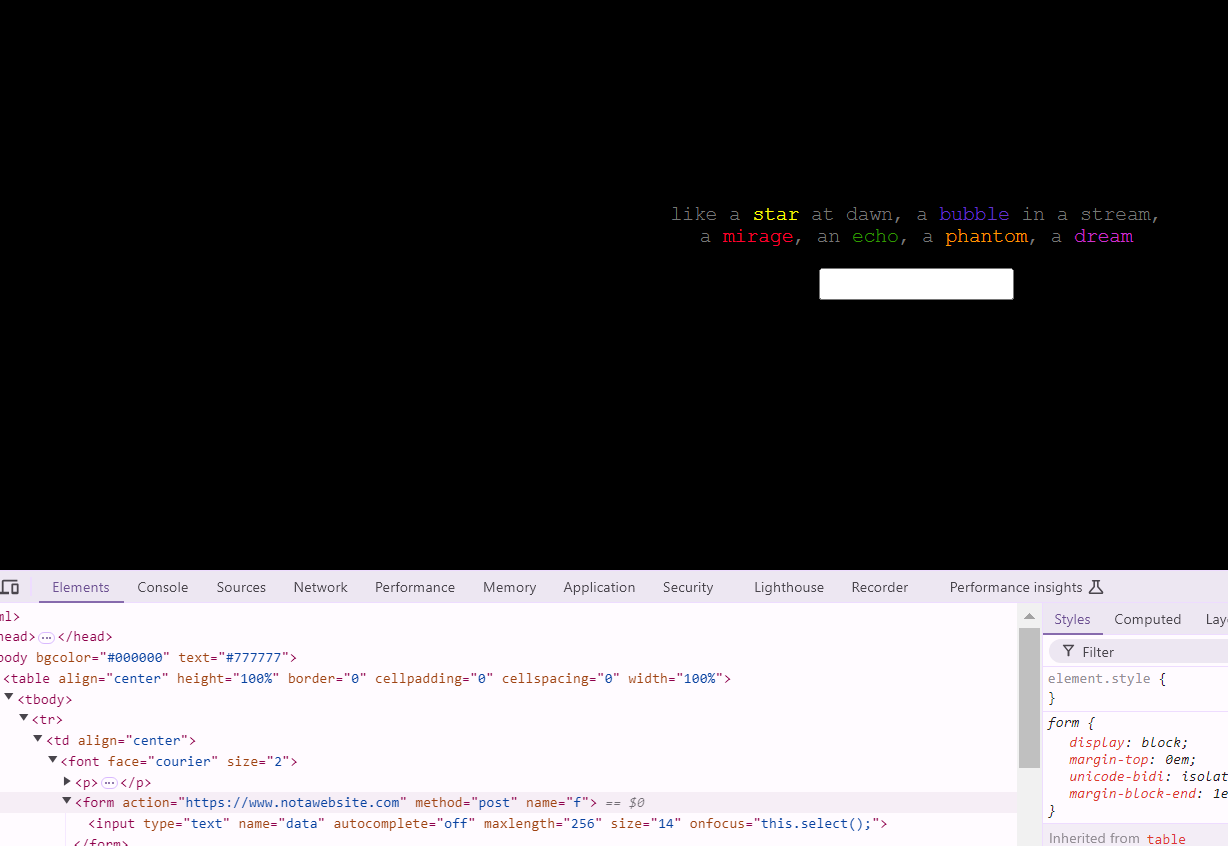1228x846 pixels.
Task: Click the Styles Filter text field
Action: point(1150,651)
